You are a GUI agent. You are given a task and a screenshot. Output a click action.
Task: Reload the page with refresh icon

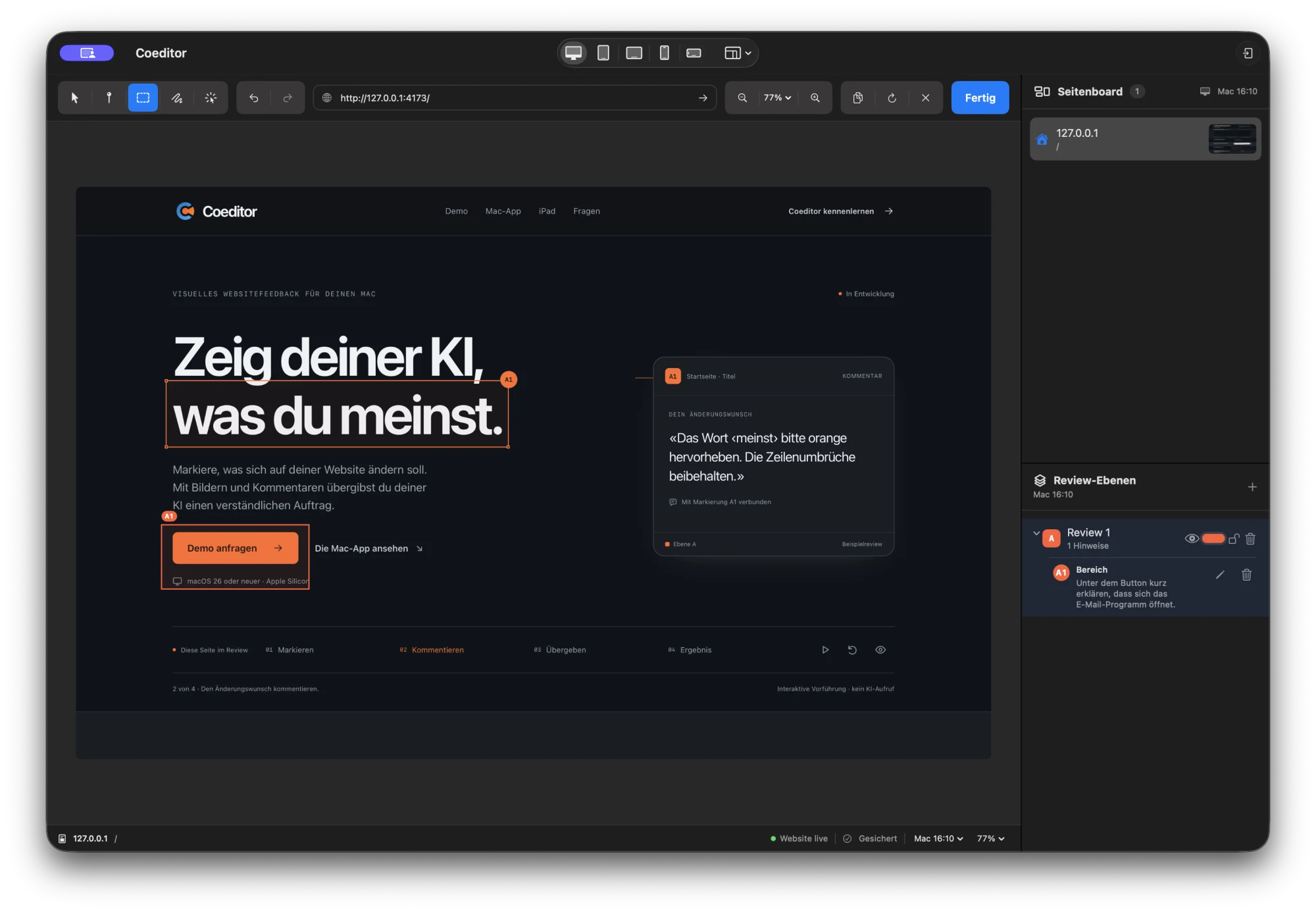(x=892, y=97)
